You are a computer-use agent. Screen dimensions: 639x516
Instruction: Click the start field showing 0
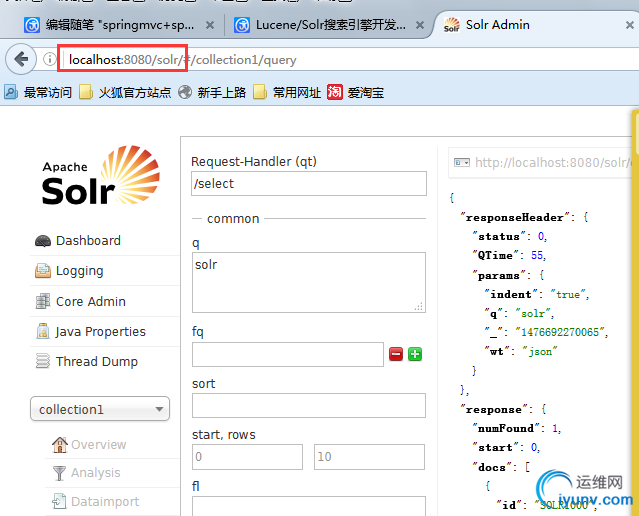pyautogui.click(x=247, y=457)
